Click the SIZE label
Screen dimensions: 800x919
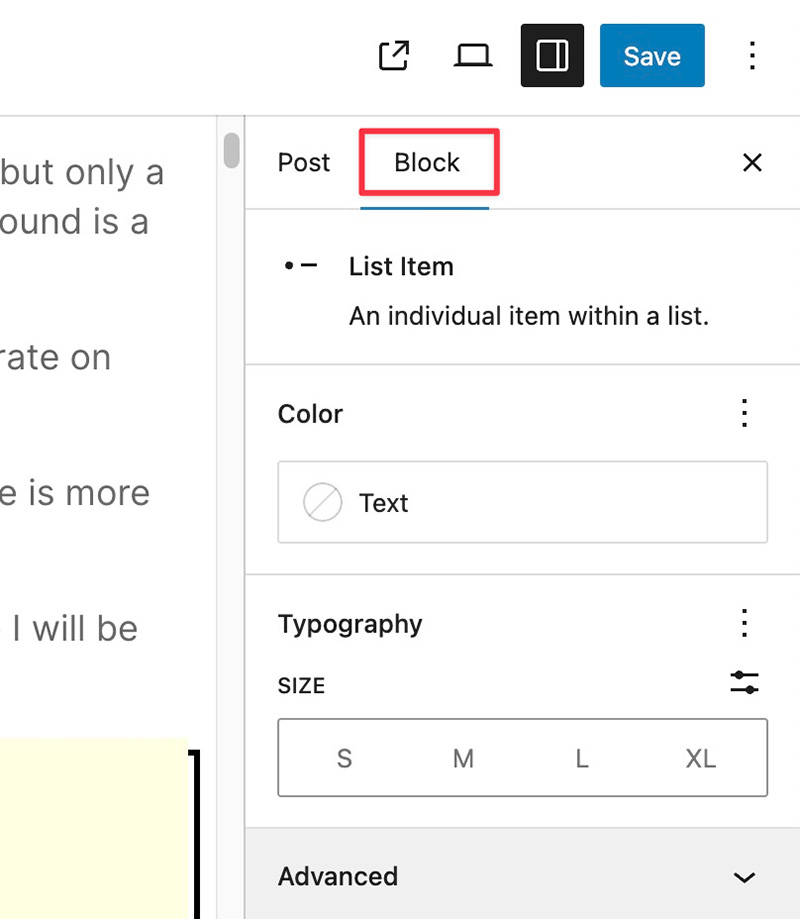[301, 686]
